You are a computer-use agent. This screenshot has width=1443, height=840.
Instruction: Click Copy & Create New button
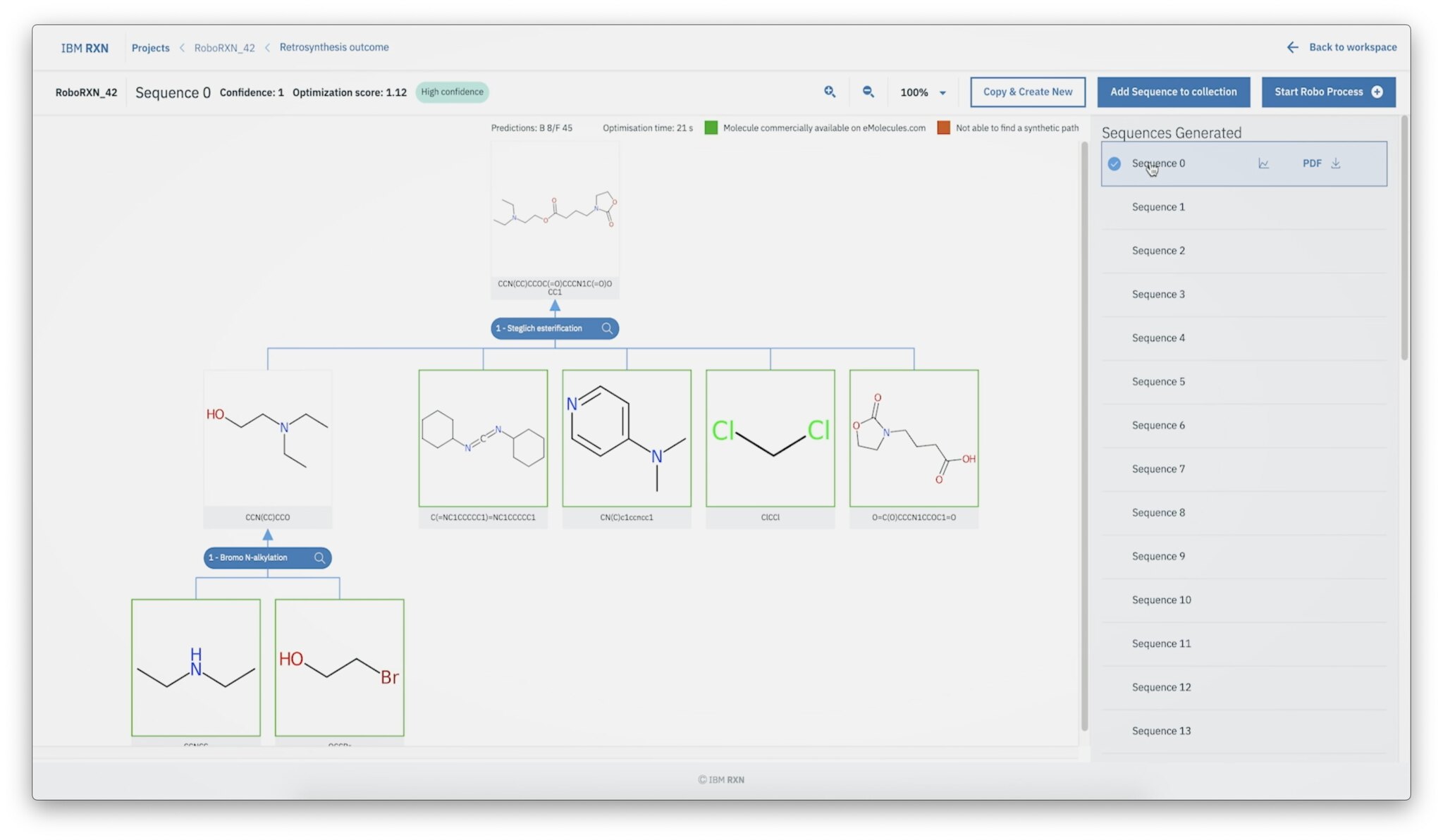pyautogui.click(x=1028, y=92)
